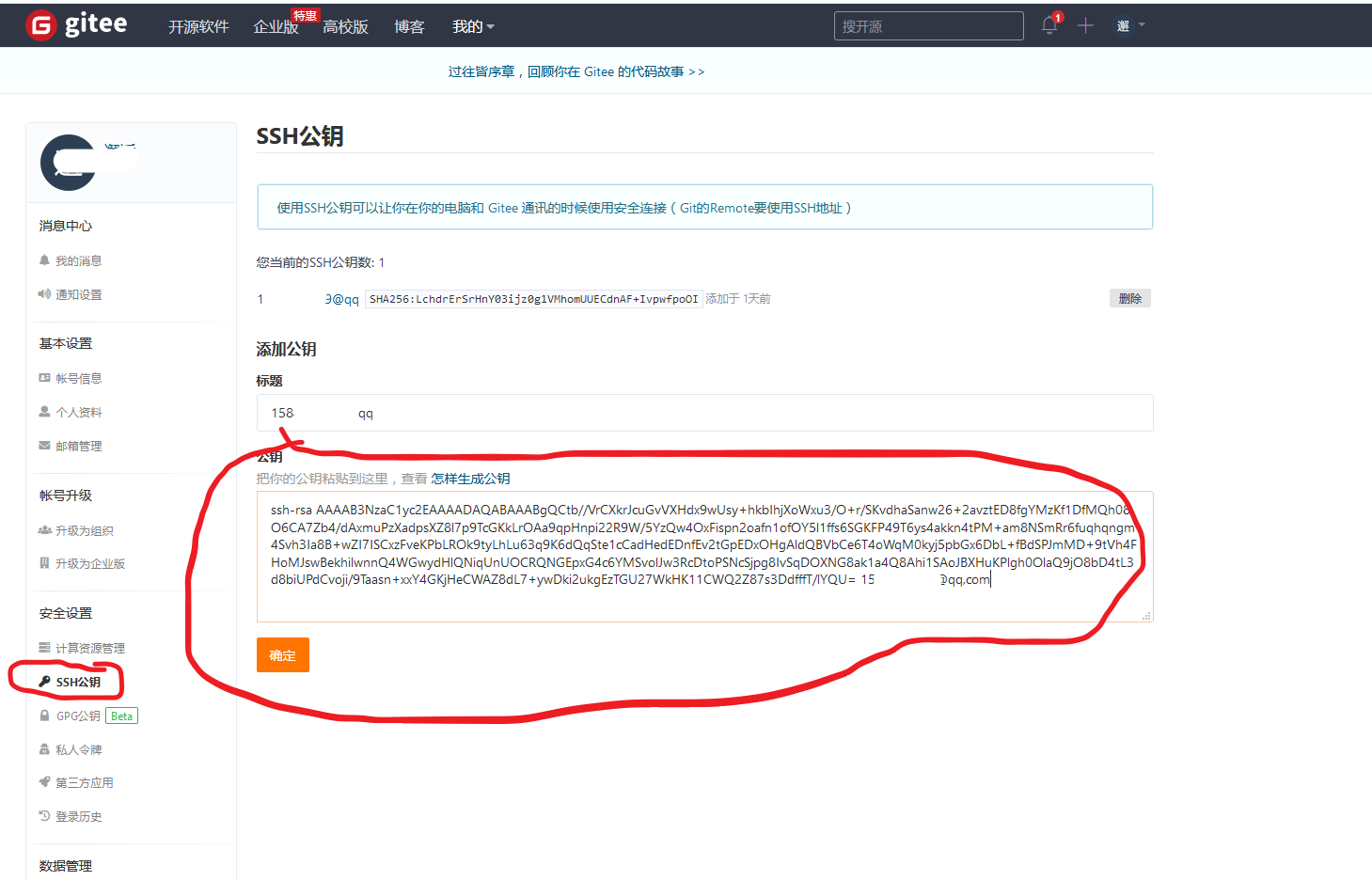Open the user avatar in the sidebar
1372x881 pixels.
(68, 163)
